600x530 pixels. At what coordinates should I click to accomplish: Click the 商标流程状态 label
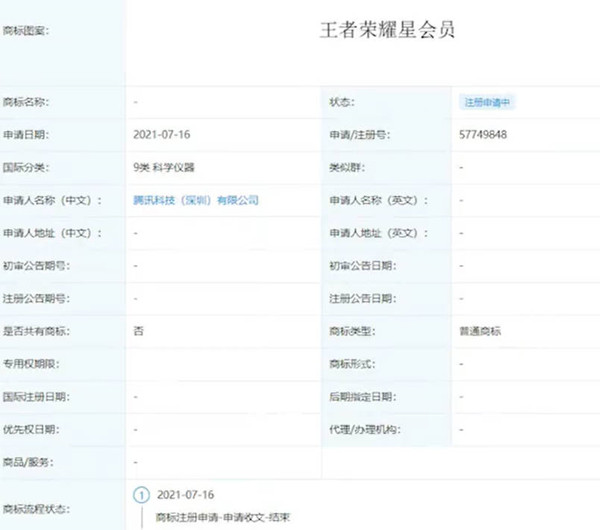(x=36, y=509)
